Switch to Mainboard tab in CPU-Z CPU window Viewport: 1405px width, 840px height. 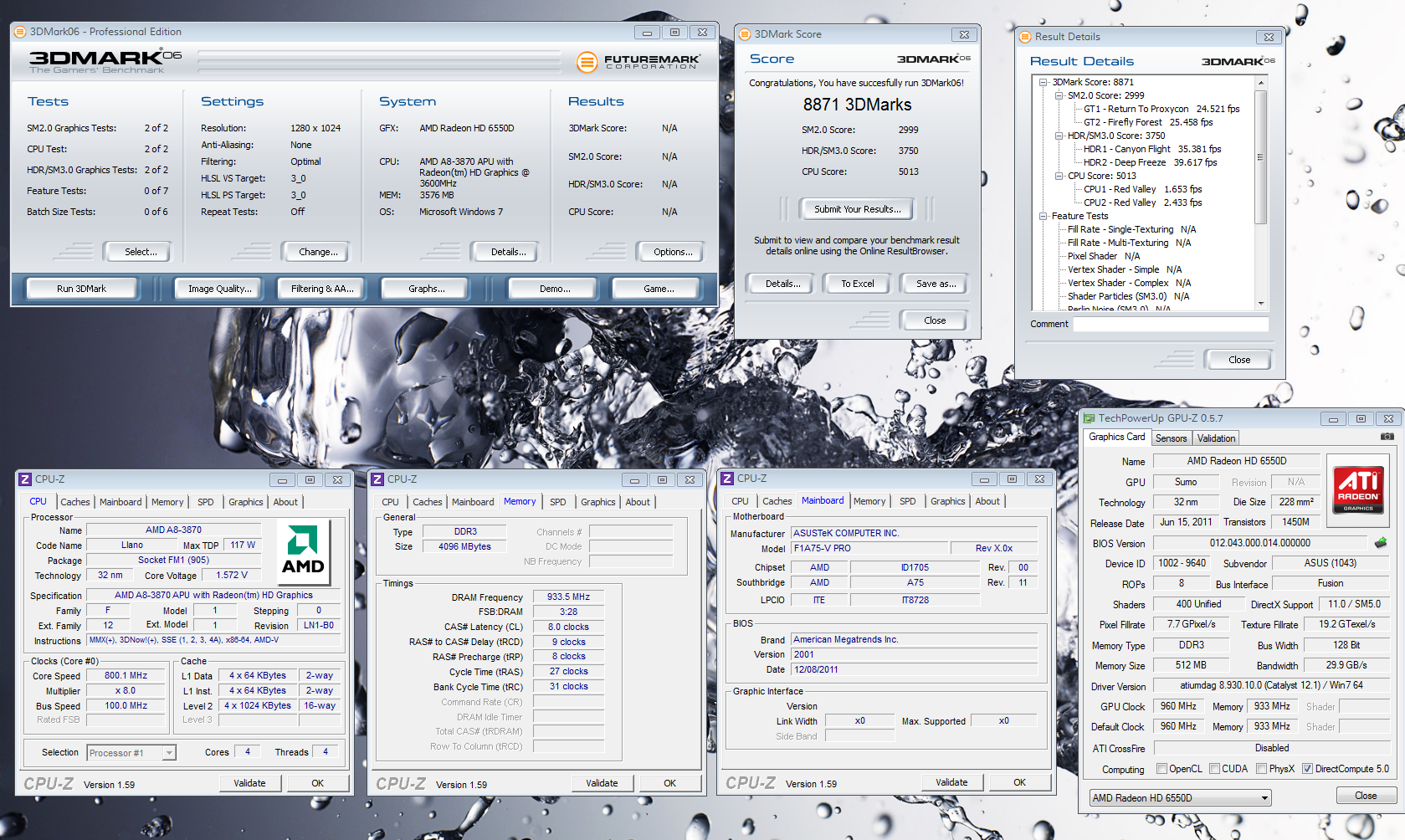pos(121,502)
